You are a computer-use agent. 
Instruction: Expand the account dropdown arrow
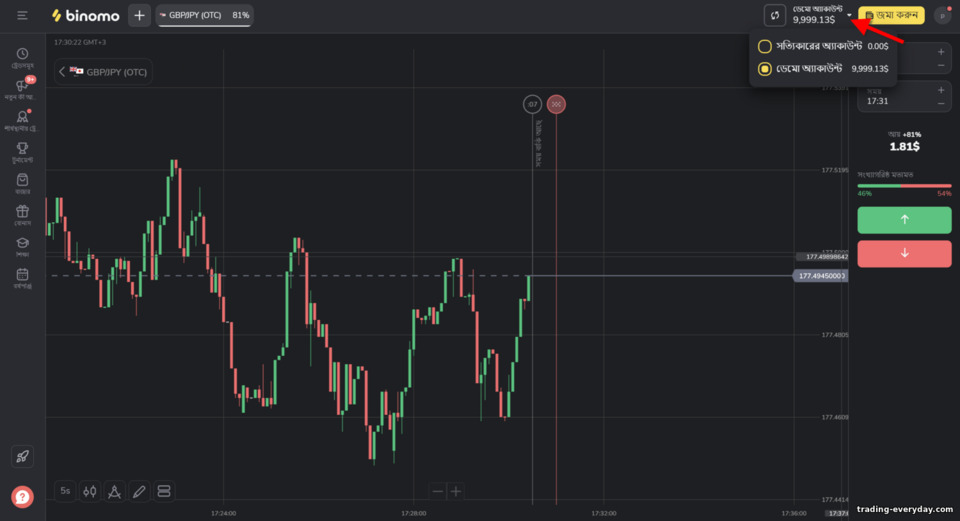[849, 15]
